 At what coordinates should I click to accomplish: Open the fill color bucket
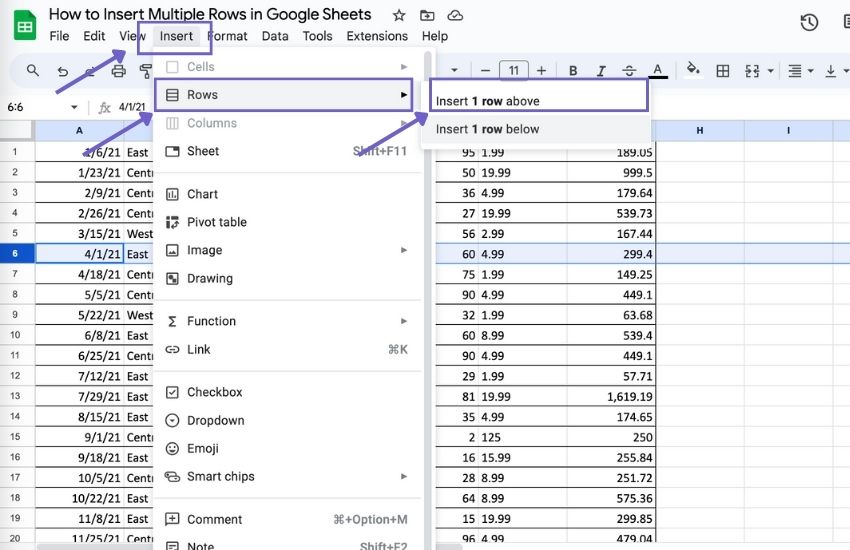tap(692, 70)
